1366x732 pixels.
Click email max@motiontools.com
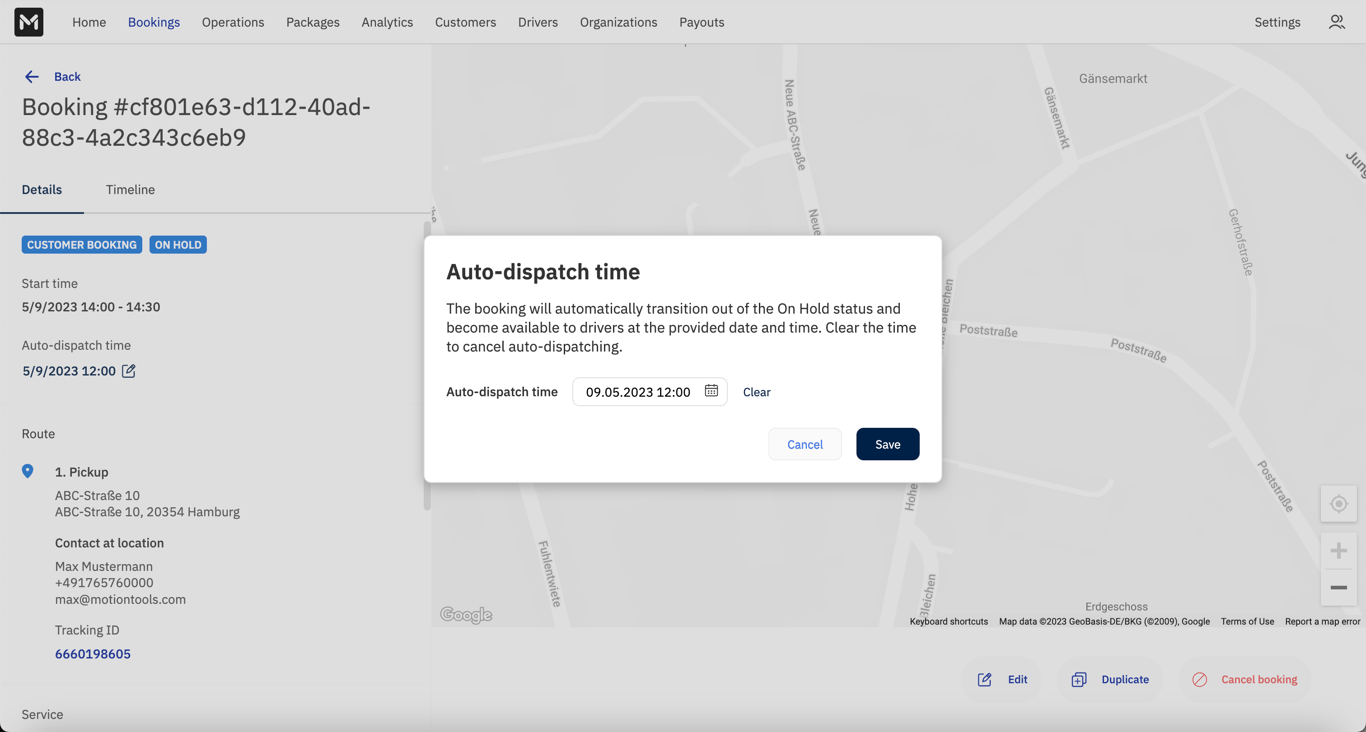tap(120, 600)
